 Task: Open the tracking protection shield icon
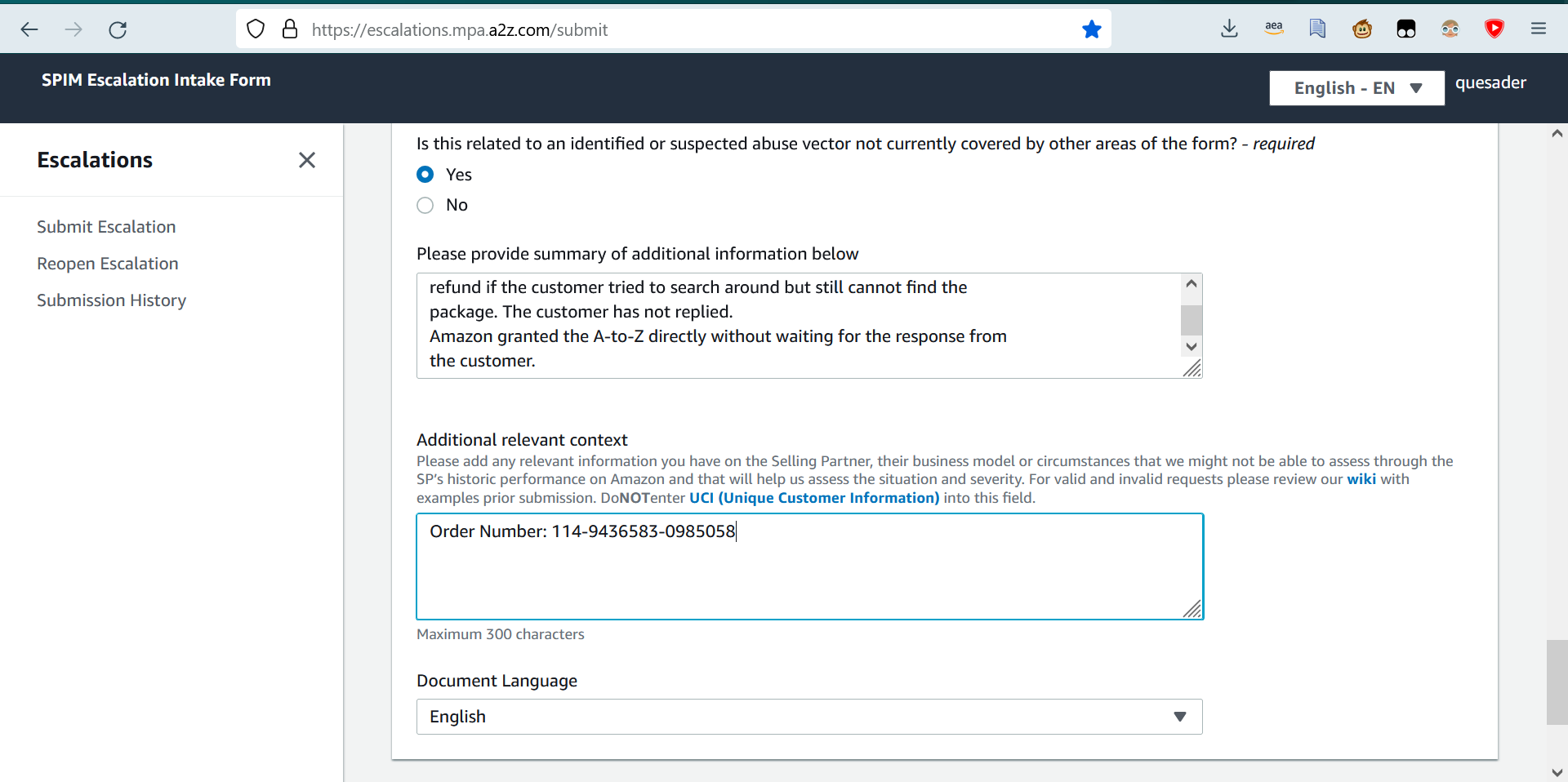coord(256,30)
